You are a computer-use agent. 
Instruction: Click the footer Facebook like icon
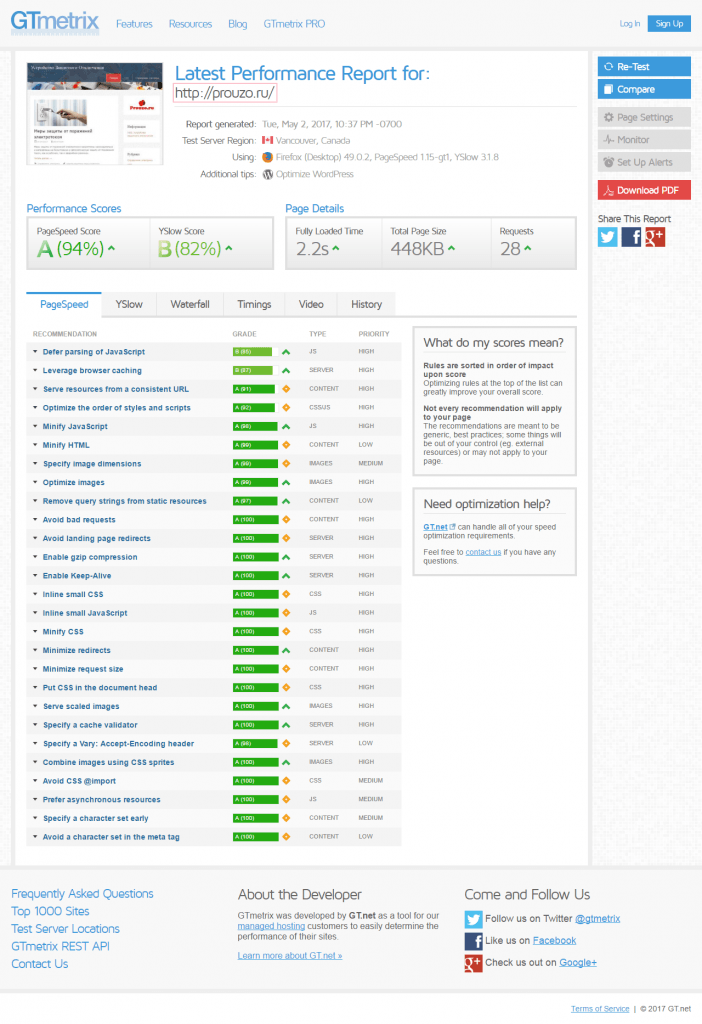point(473,941)
